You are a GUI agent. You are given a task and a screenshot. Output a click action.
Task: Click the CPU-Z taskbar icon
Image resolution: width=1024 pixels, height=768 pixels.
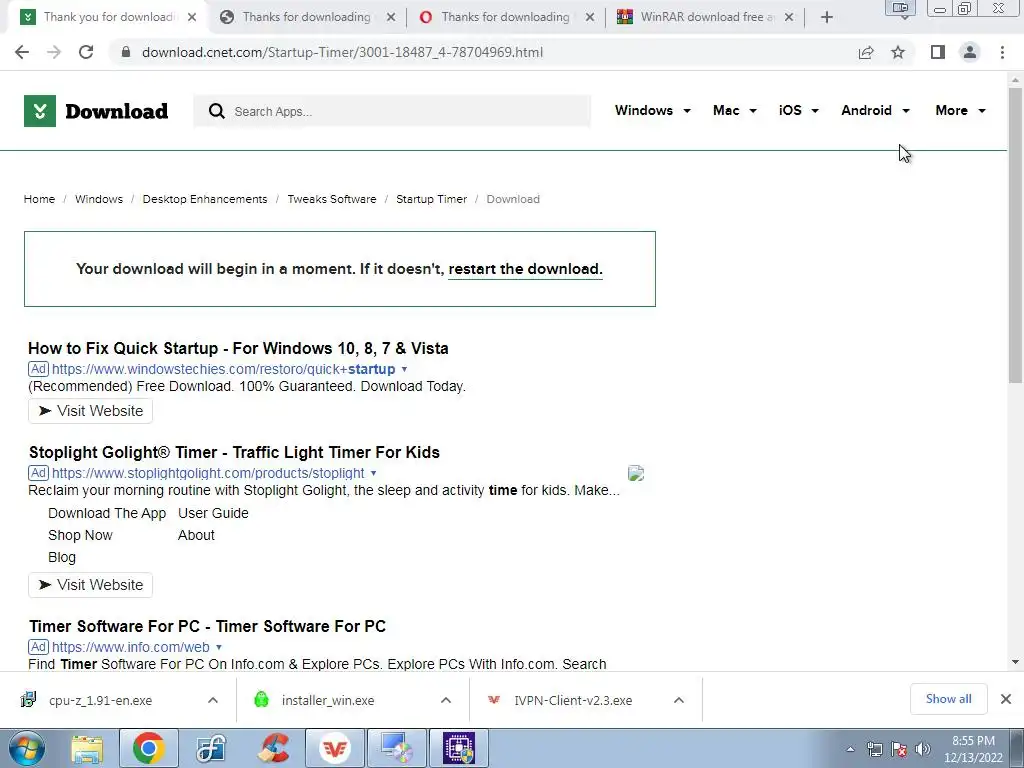(x=459, y=748)
